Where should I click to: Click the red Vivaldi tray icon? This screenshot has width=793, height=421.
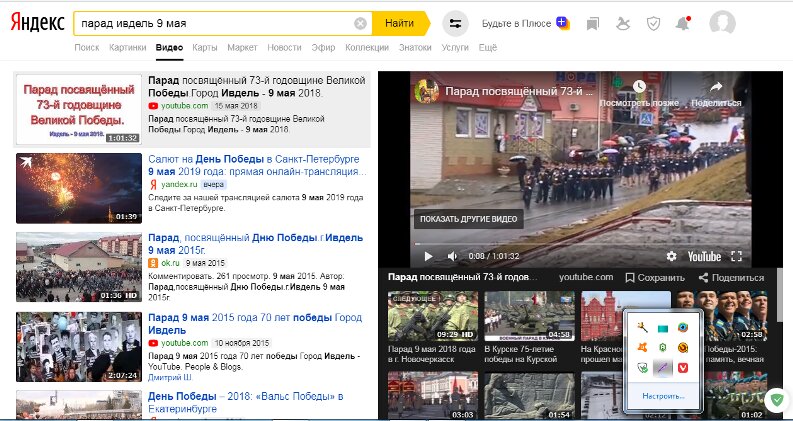683,368
